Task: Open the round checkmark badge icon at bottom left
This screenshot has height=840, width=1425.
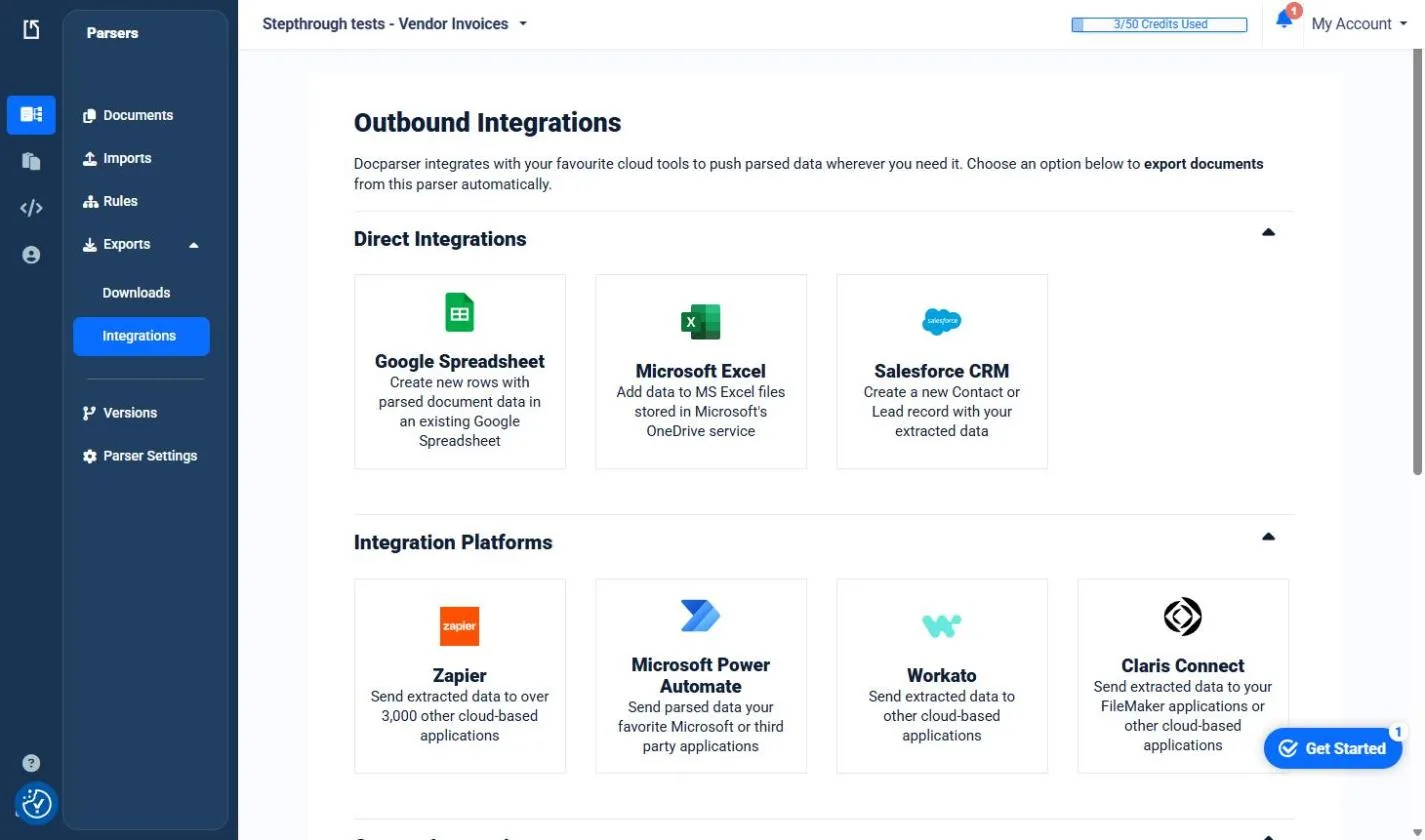Action: click(37, 803)
